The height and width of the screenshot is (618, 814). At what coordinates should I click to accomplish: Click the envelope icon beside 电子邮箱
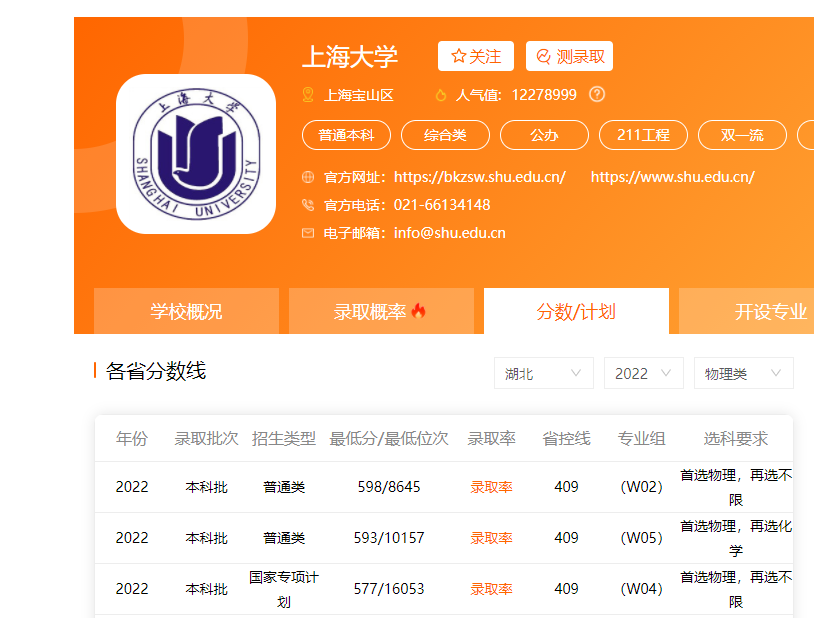click(x=308, y=233)
